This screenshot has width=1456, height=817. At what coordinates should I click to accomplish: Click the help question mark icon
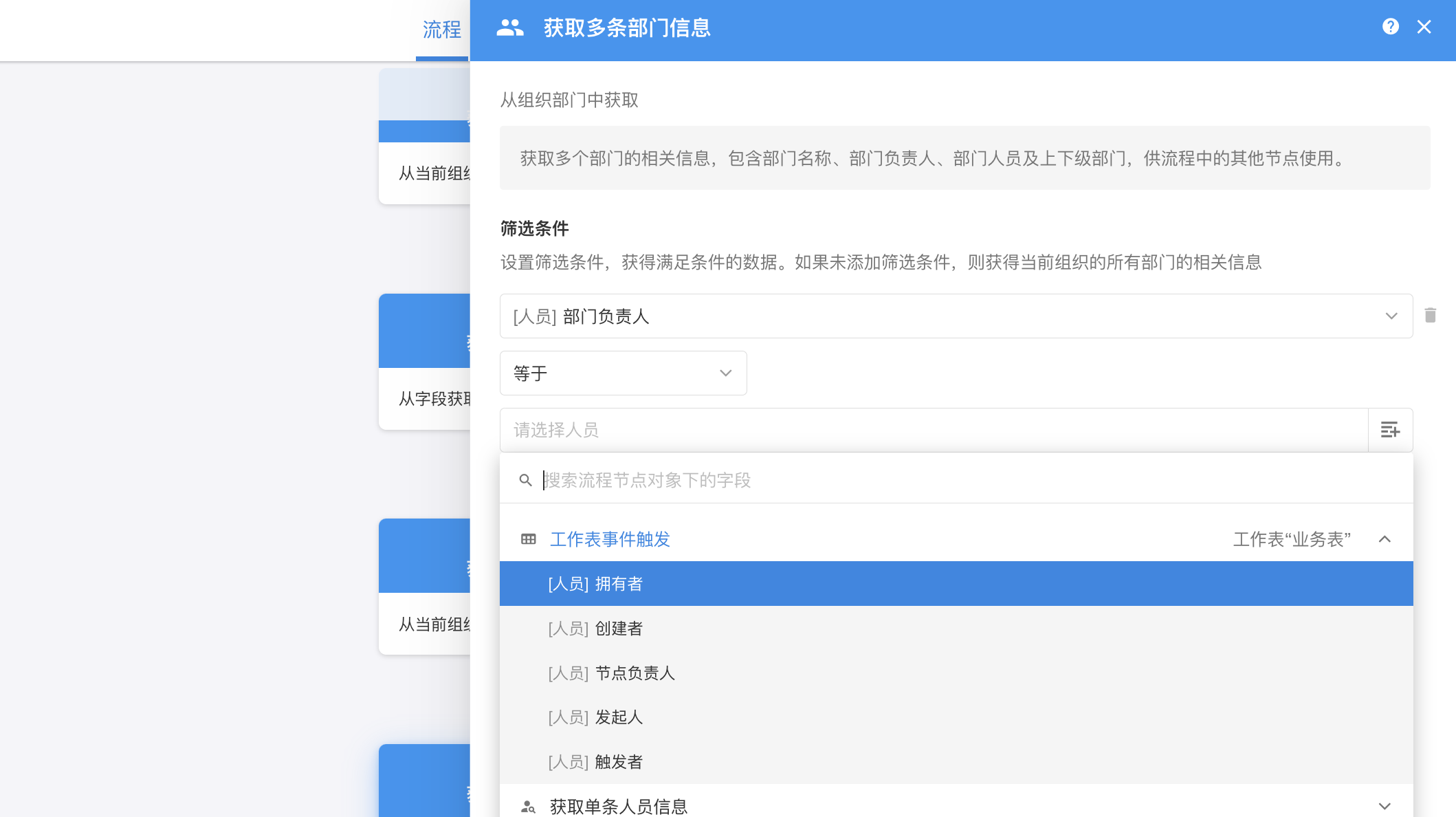(1390, 27)
